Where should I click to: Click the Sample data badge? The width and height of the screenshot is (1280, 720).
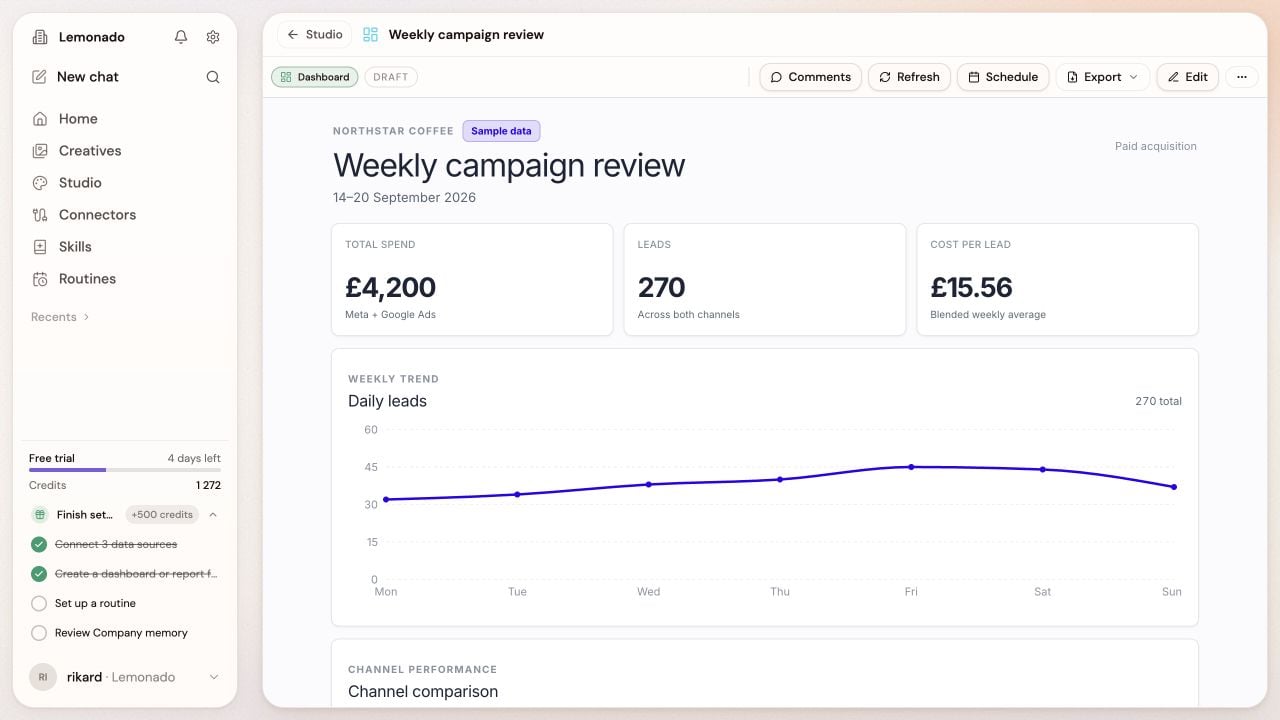[x=501, y=131]
